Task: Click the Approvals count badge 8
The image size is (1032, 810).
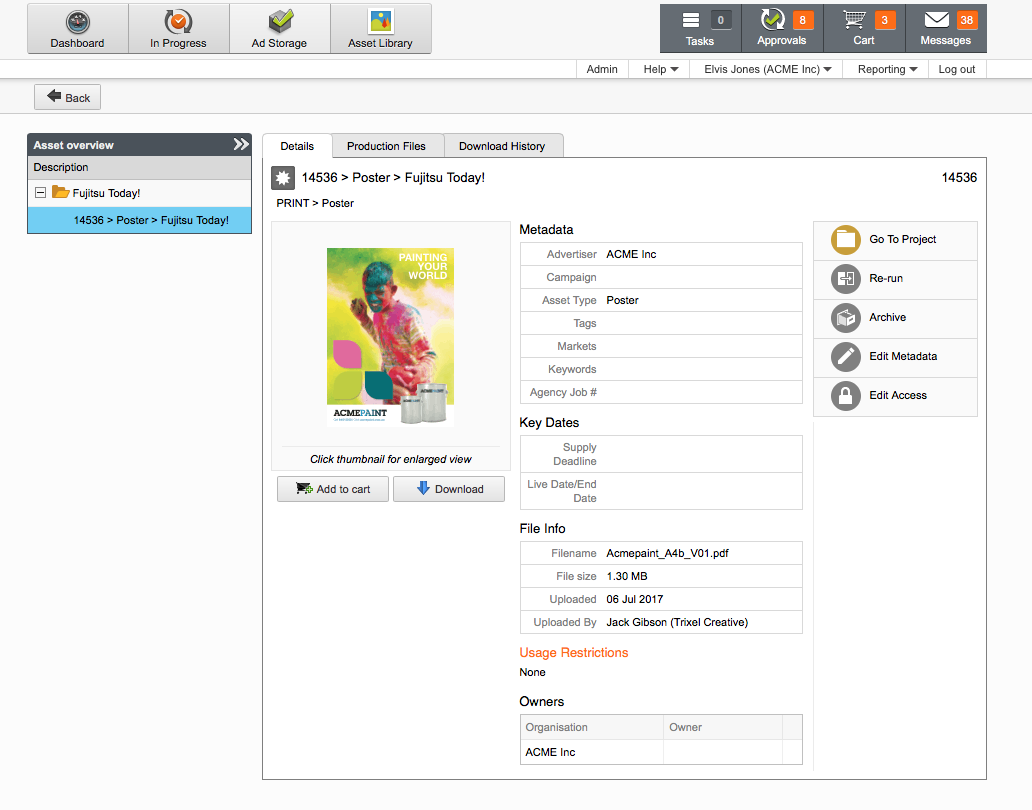Action: click(x=802, y=20)
